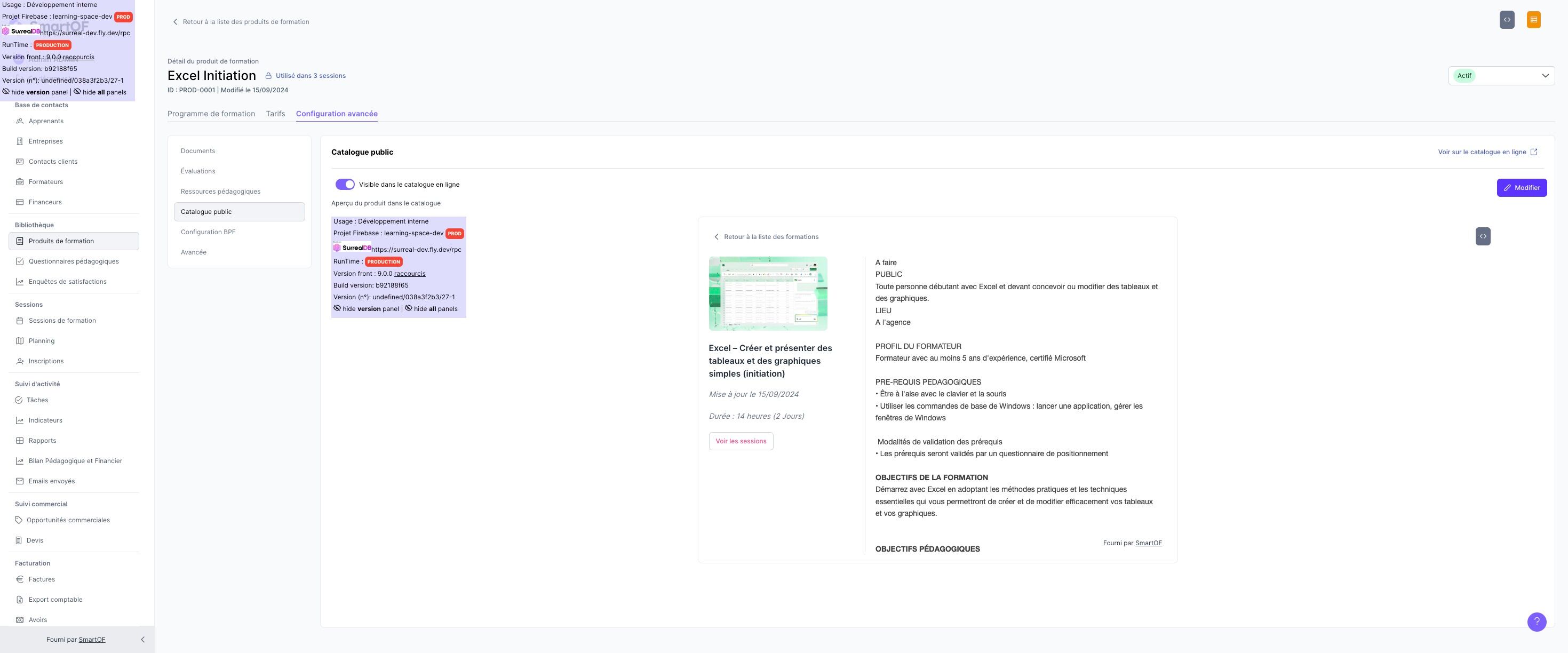Image resolution: width=1568 pixels, height=653 pixels.
Task: Click the gray code icon top right
Action: (x=1507, y=20)
